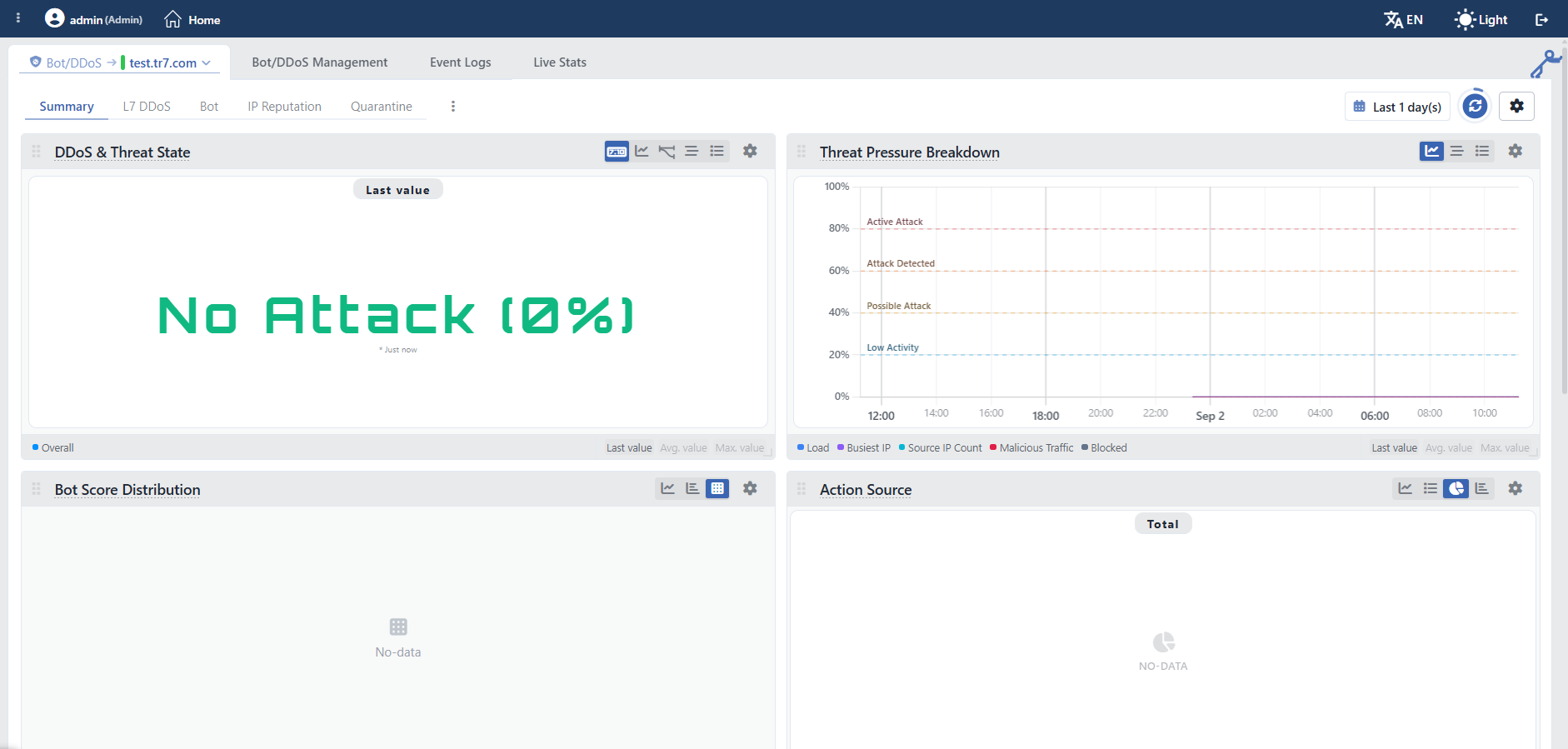Image resolution: width=1568 pixels, height=749 pixels.
Task: Open the Live Stats tab
Action: pyautogui.click(x=560, y=62)
